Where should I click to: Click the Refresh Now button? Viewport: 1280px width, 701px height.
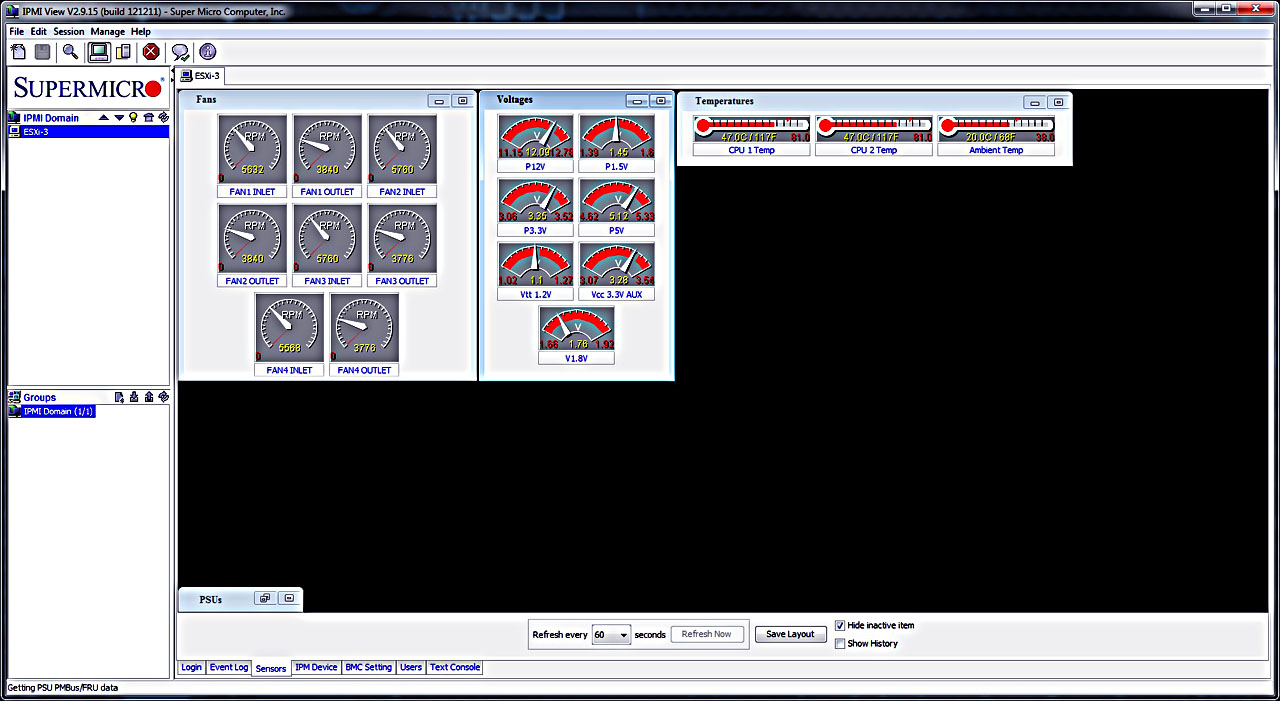(708, 634)
